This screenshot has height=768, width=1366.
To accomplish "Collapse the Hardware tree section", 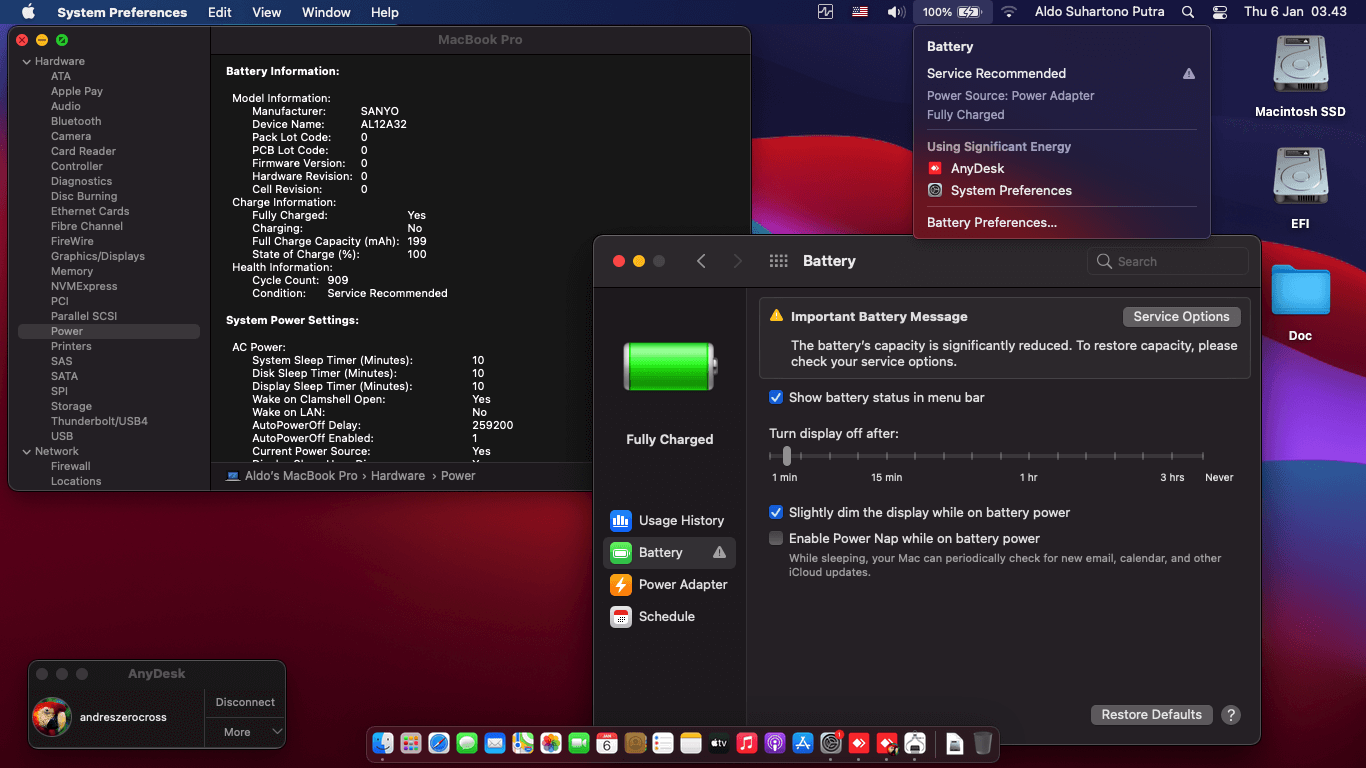I will pos(26,62).
